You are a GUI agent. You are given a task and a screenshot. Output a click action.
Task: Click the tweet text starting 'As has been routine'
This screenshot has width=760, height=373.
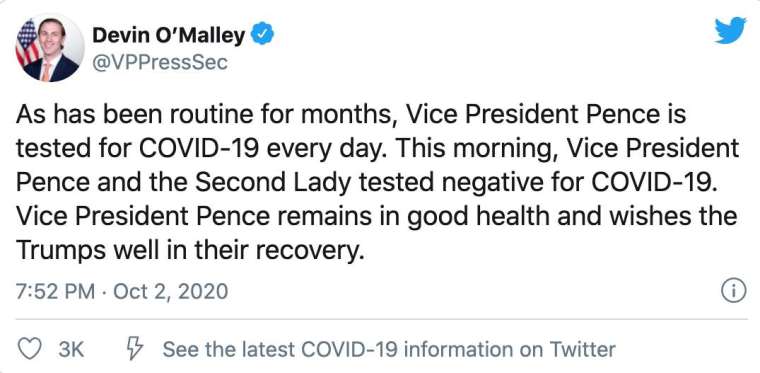[377, 183]
